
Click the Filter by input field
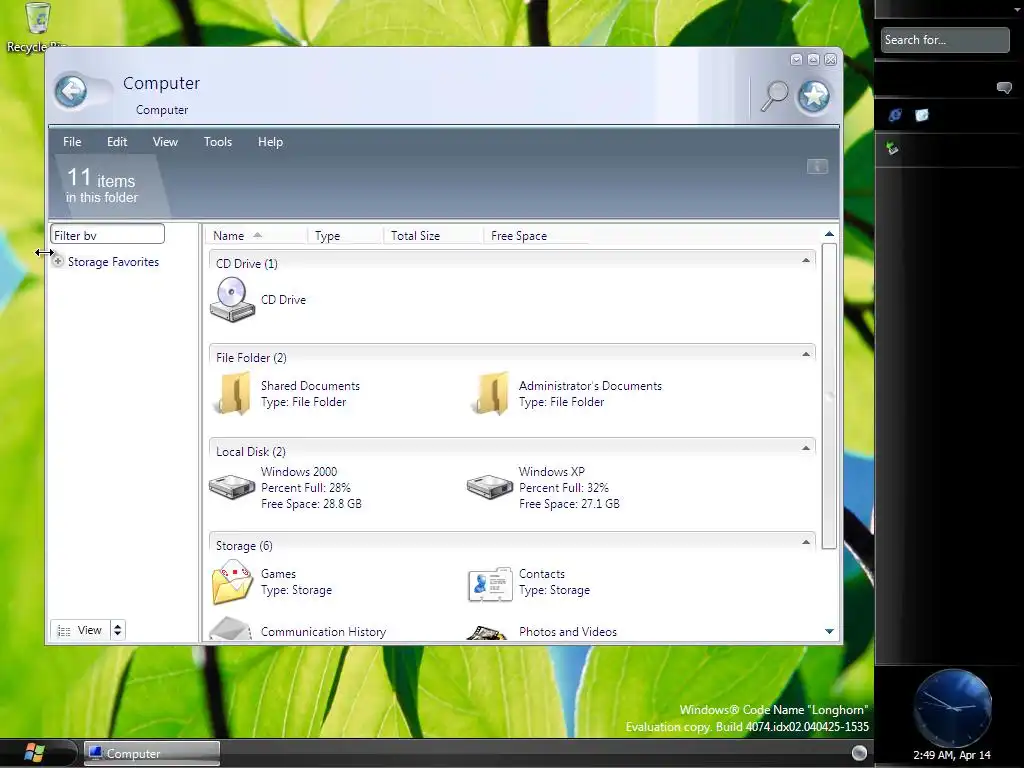click(x=107, y=234)
